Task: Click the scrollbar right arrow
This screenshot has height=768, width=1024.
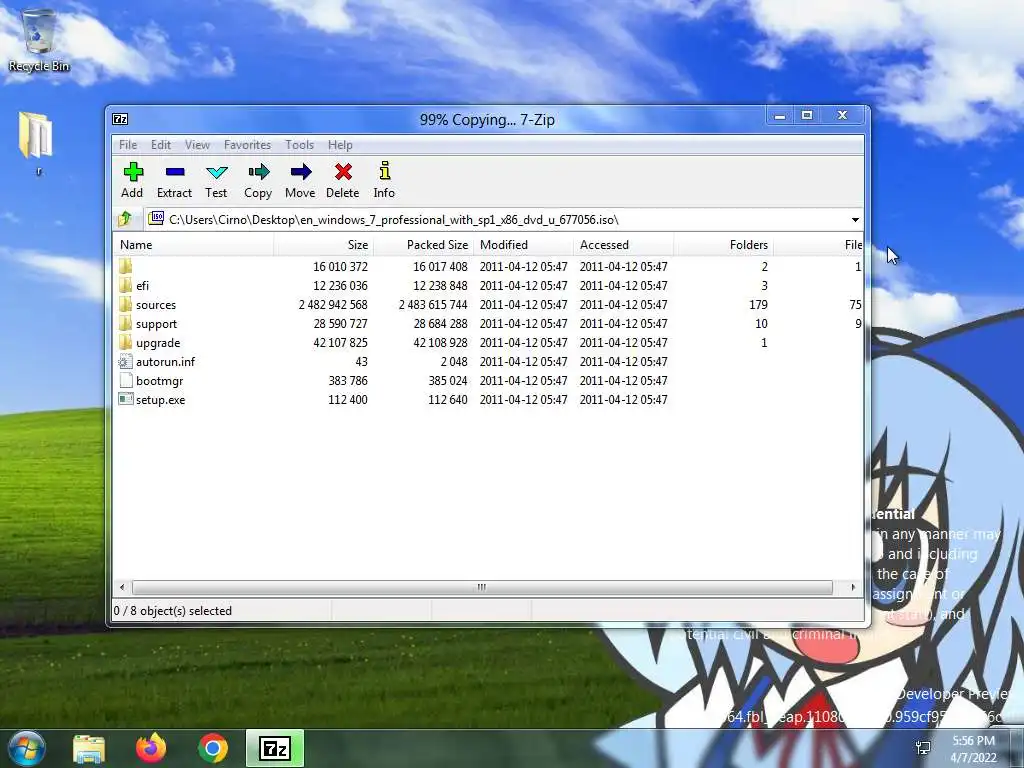Action: tap(853, 587)
